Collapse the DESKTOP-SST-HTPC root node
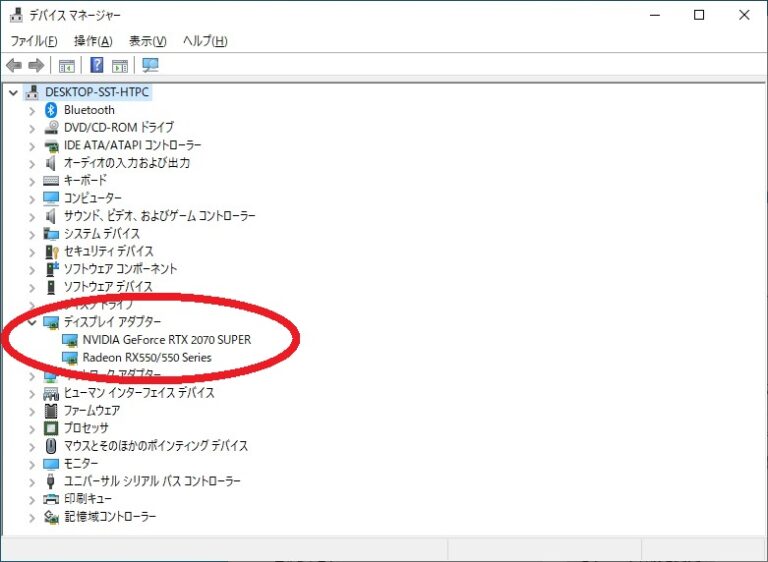 tap(12, 92)
